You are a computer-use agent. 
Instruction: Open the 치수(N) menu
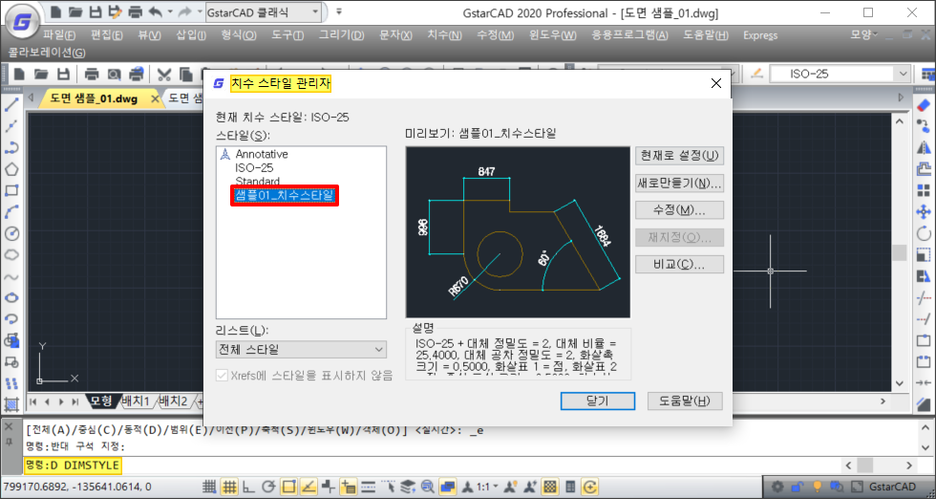(x=444, y=35)
